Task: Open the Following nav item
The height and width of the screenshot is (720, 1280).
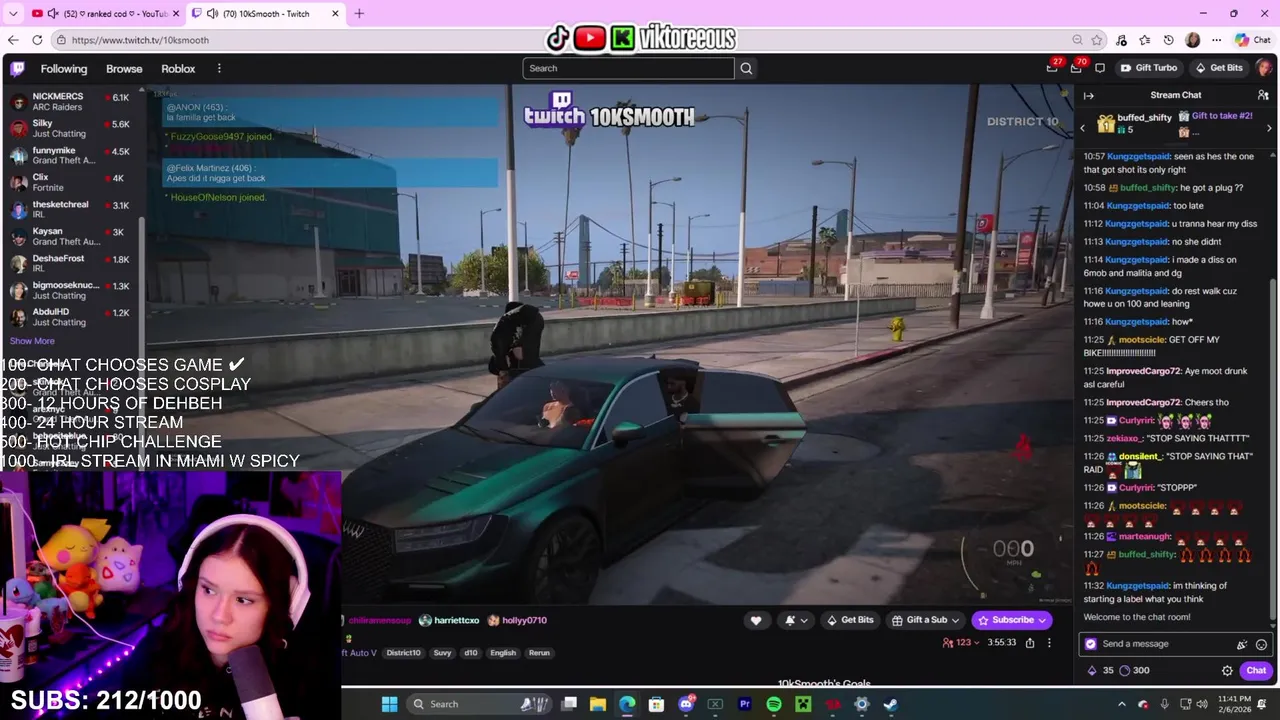Action: click(64, 68)
